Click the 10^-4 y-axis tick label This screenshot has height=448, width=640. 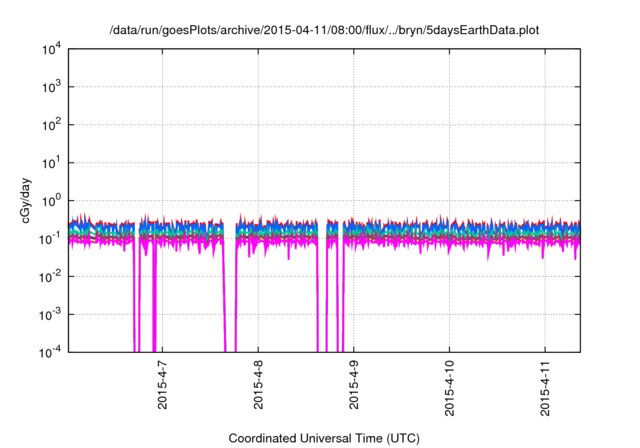(x=50, y=352)
